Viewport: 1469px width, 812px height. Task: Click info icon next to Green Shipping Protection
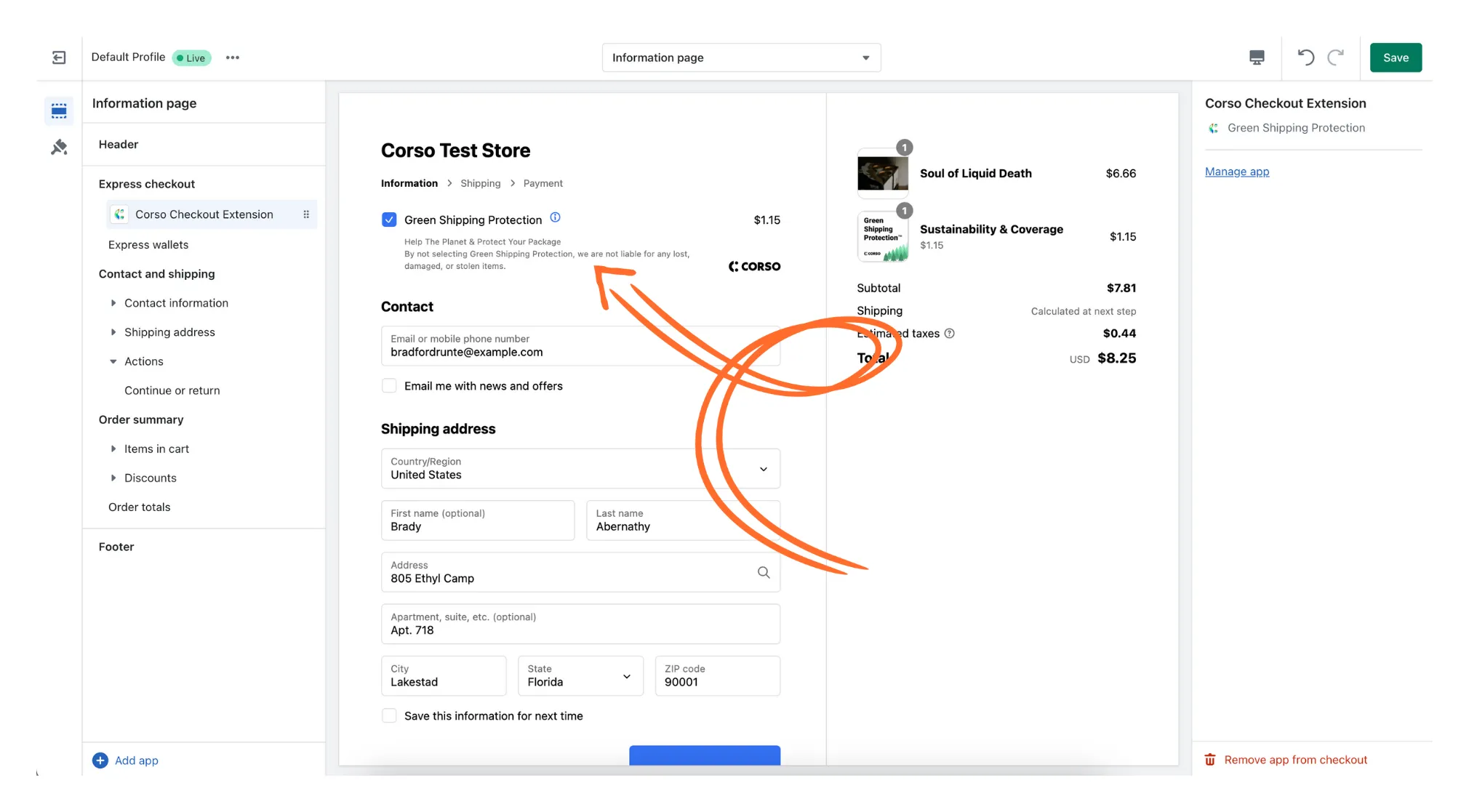tap(555, 217)
